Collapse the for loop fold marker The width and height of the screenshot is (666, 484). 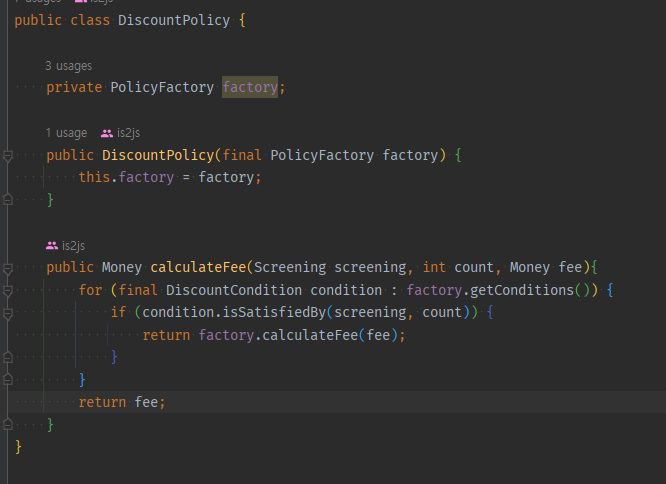tap(7, 291)
